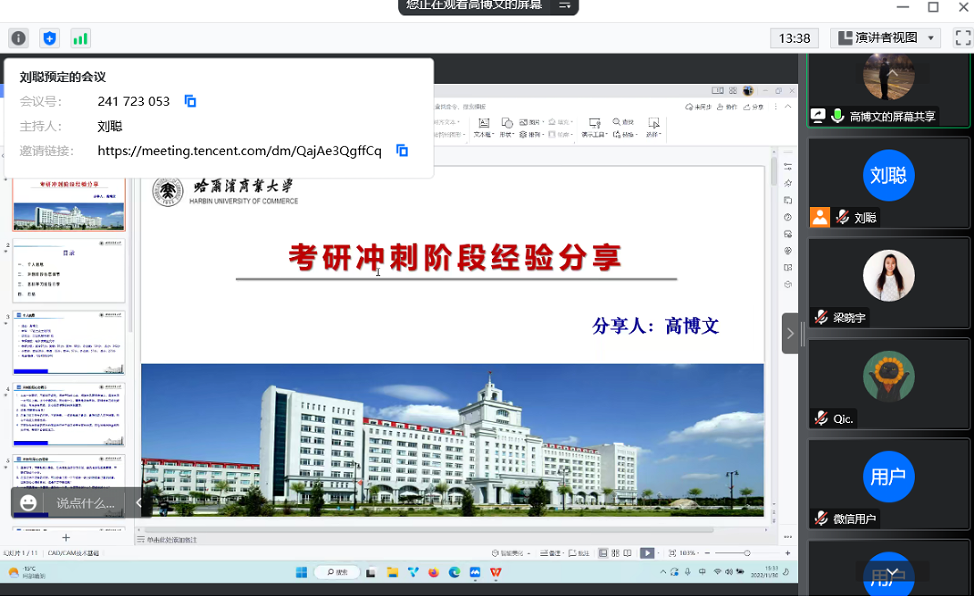This screenshot has height=597, width=974.
Task: Open the 演讲者视图 view dropdown
Action: pos(885,38)
